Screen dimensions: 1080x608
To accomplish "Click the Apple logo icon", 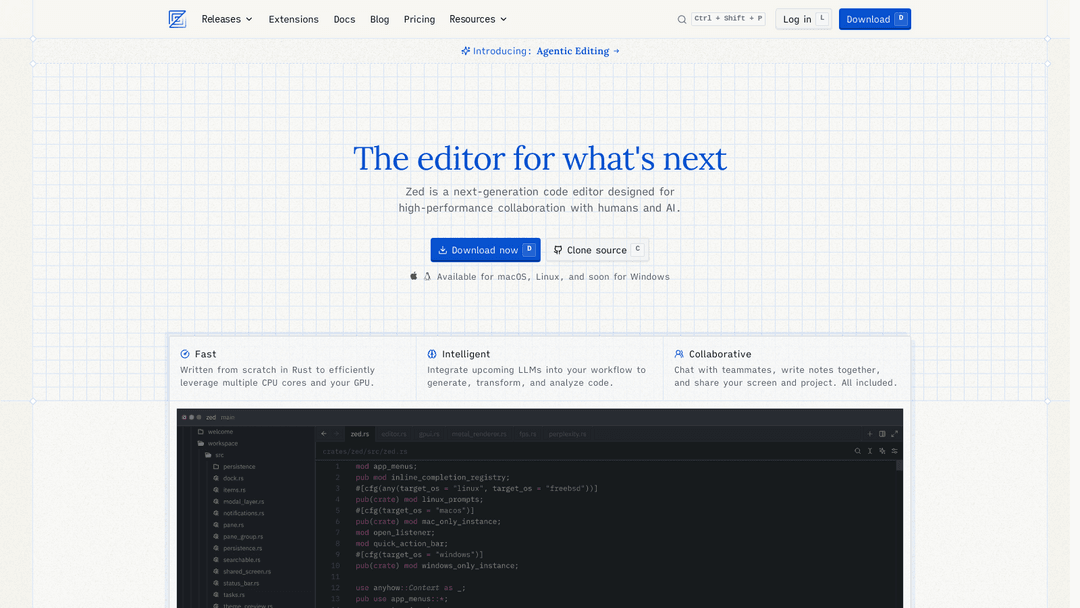I will [x=413, y=276].
